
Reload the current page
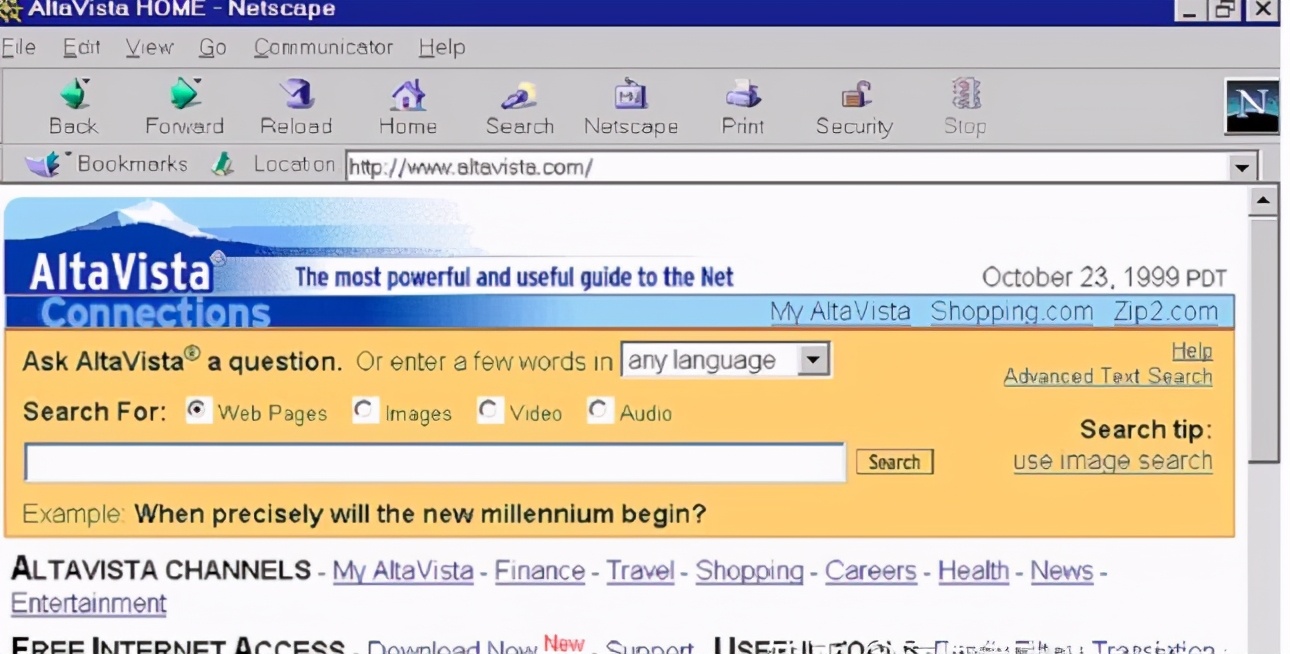point(296,108)
